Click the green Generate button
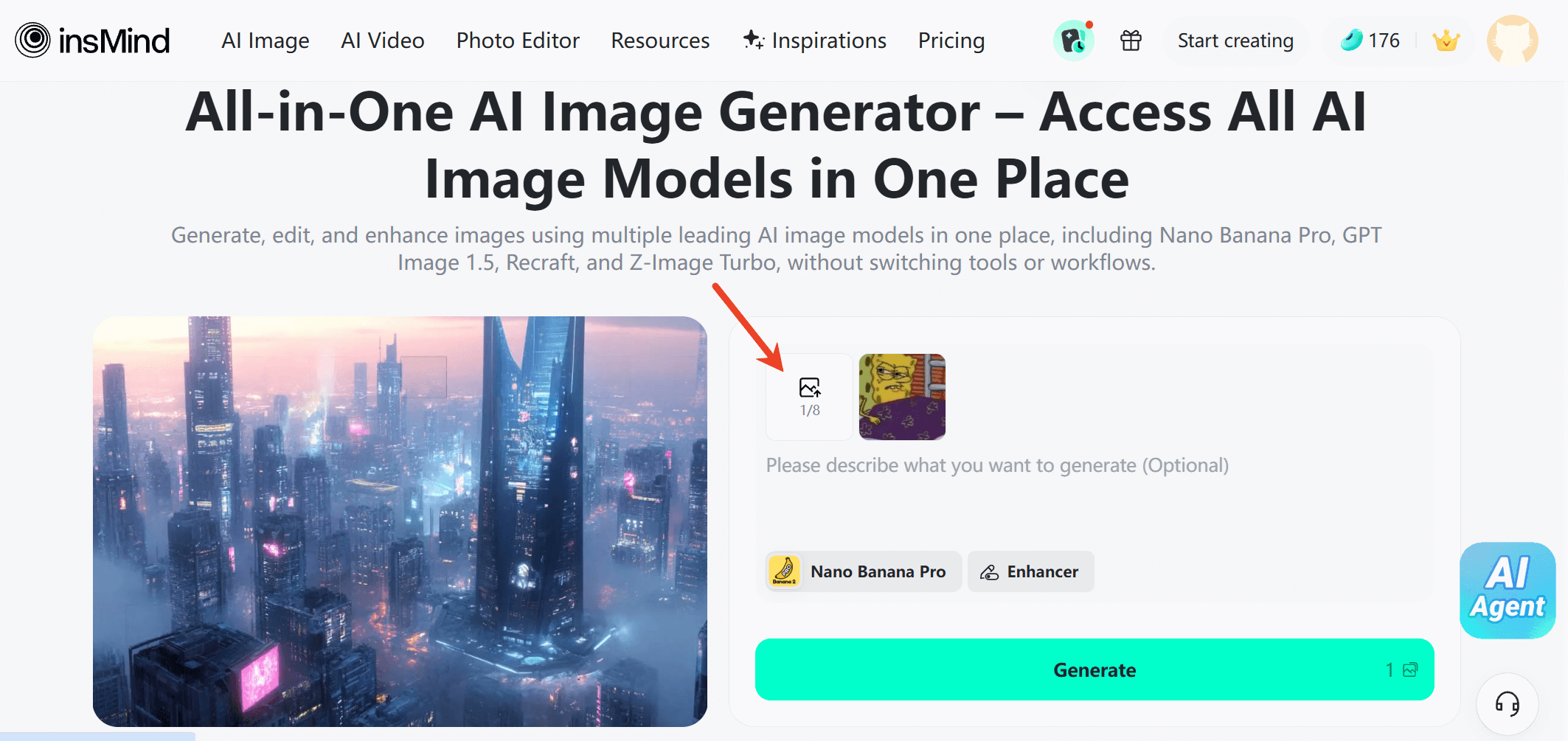Screen dimensions: 1568x741 (1094, 669)
